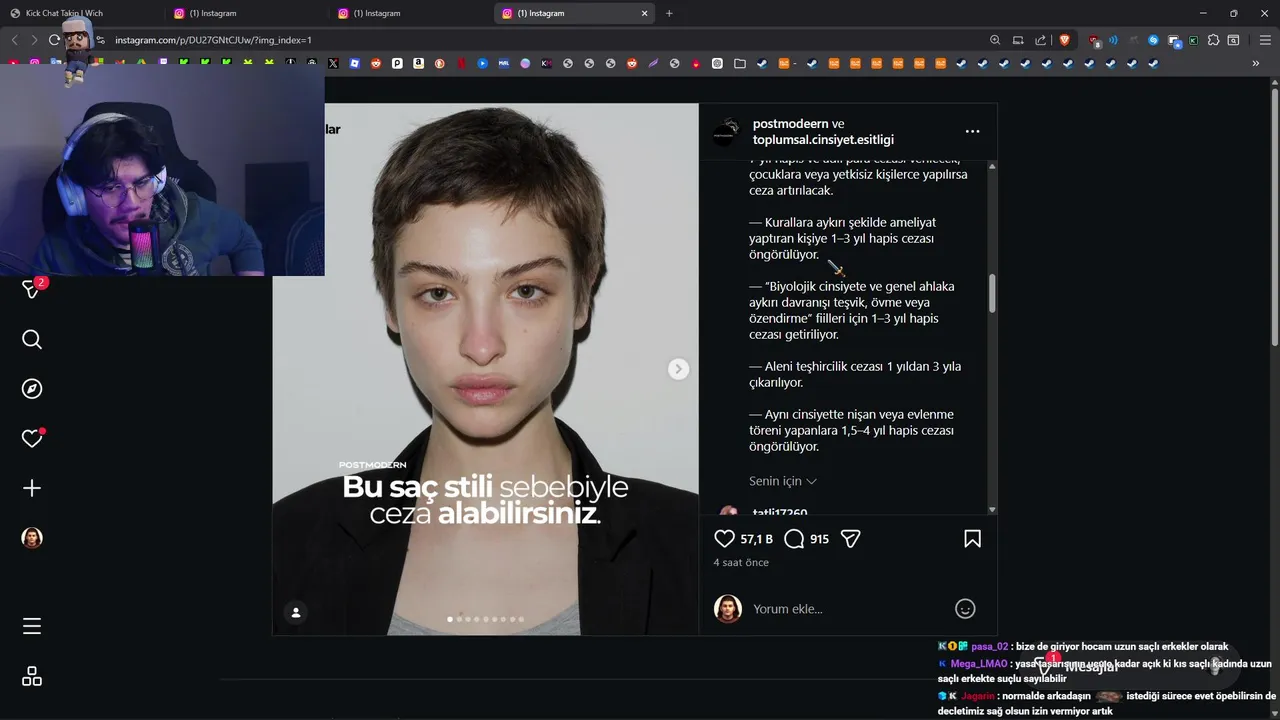This screenshot has width=1280, height=720.
Task: Click the share icon in the address bar
Action: 1040,40
